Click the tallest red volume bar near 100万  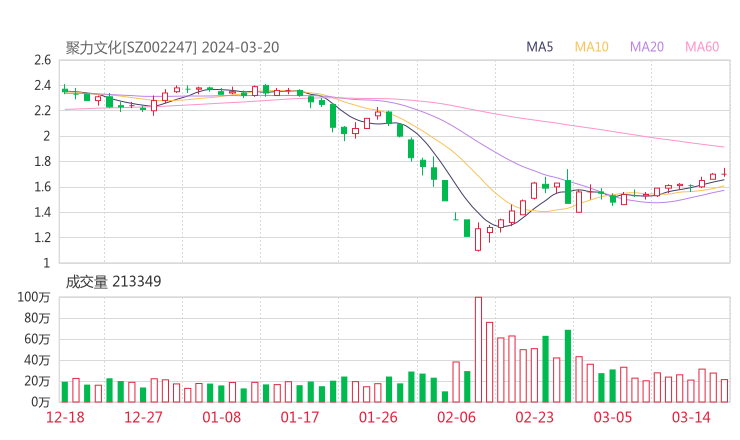[x=478, y=350]
